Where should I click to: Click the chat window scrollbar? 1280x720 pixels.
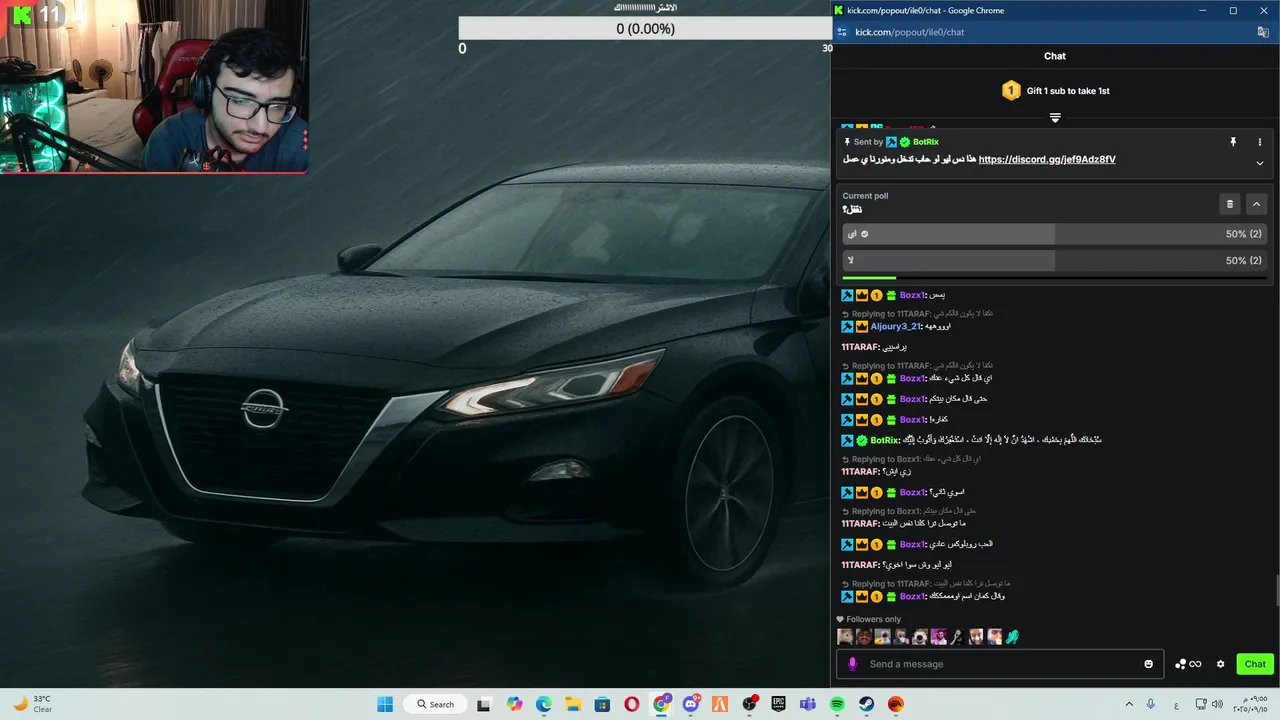pos(1277,590)
